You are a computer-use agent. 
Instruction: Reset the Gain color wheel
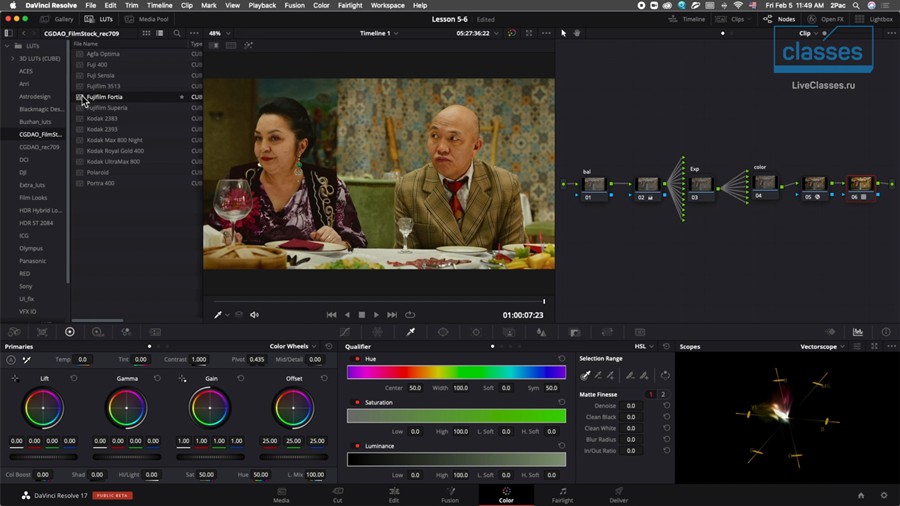coord(240,379)
